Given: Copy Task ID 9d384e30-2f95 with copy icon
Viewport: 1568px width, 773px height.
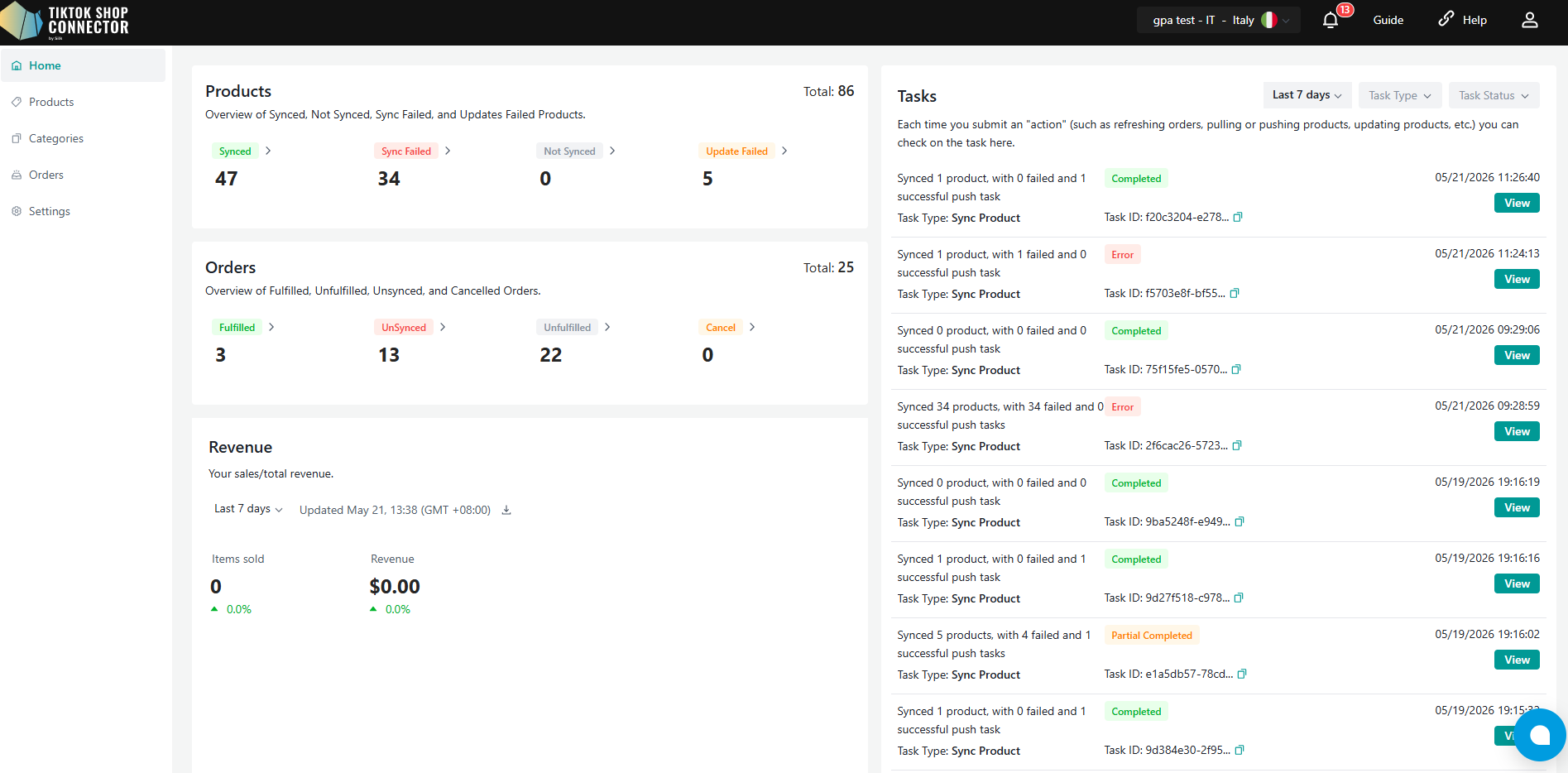Looking at the screenshot, I should 1240,750.
